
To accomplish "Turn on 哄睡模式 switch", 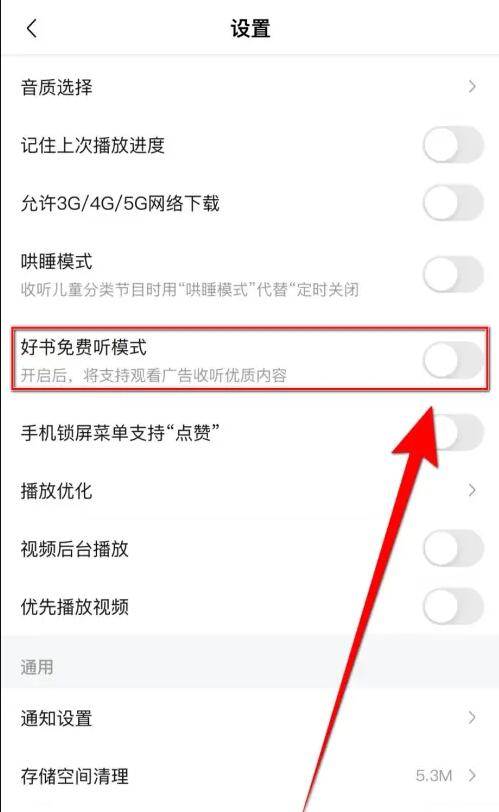I will tap(453, 273).
